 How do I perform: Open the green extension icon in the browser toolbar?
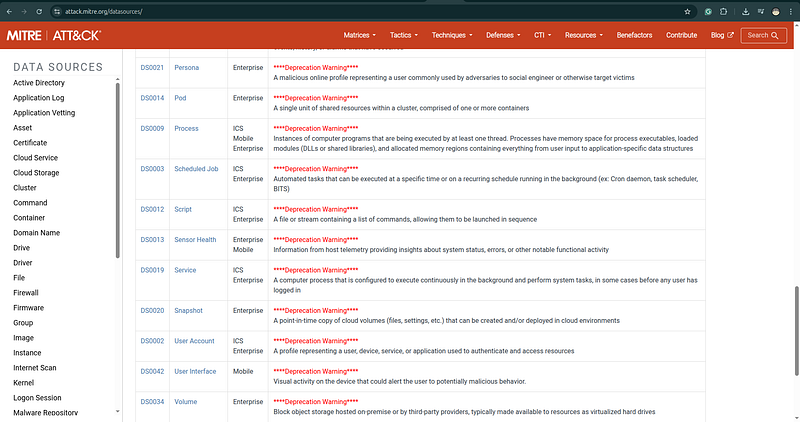[708, 11]
